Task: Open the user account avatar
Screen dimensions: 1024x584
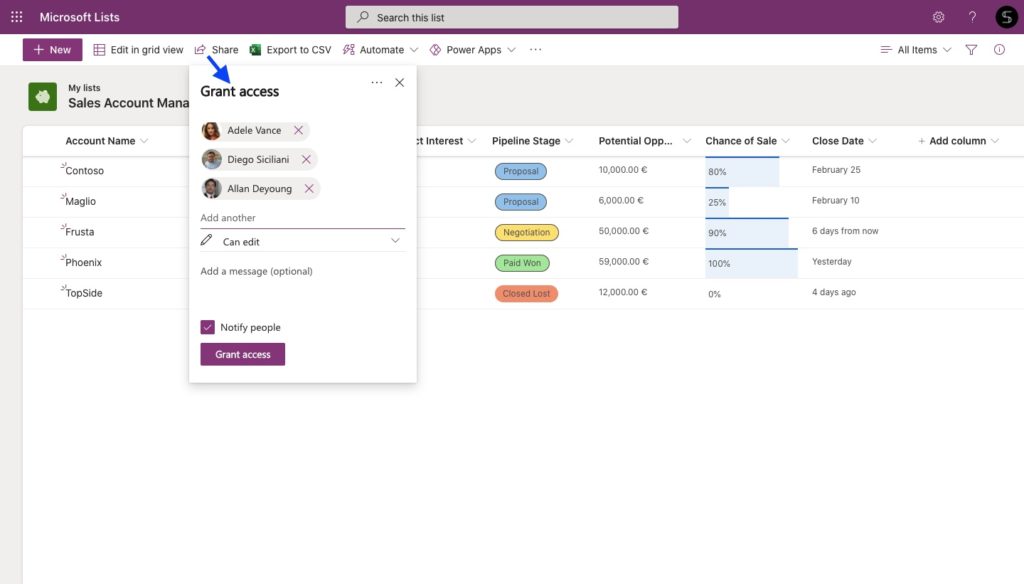Action: click(1006, 17)
